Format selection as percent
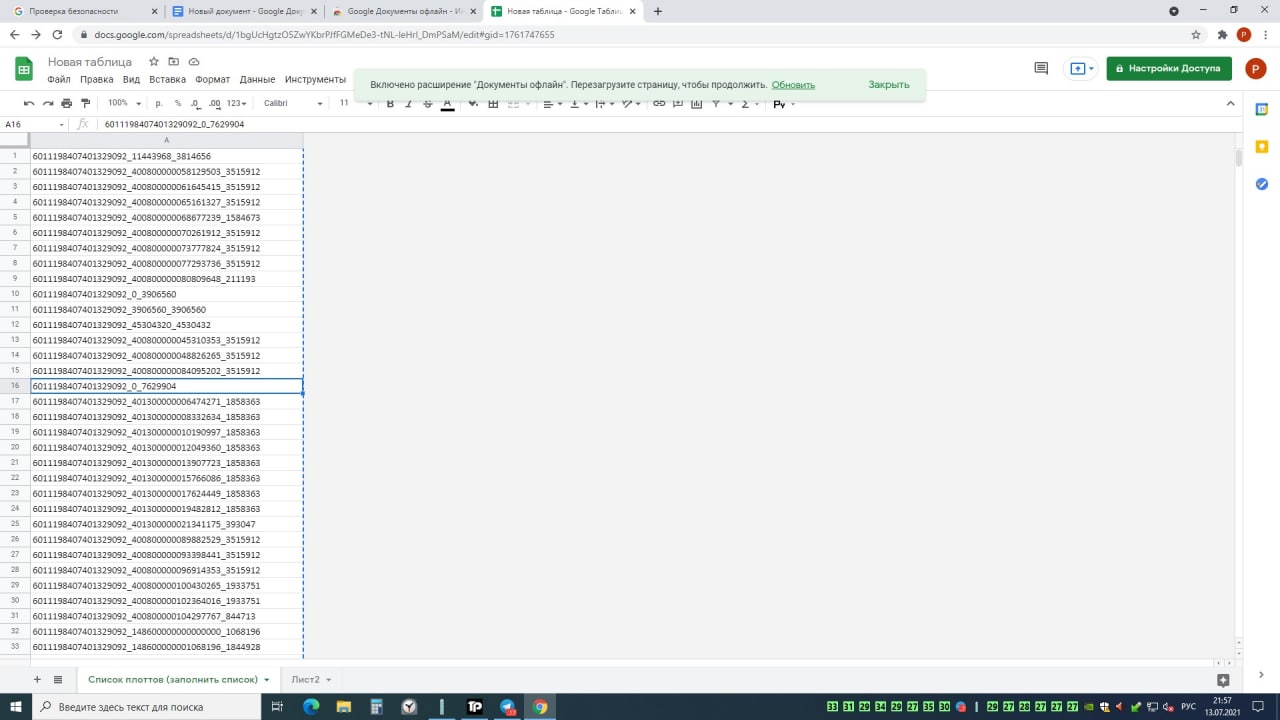 (178, 103)
